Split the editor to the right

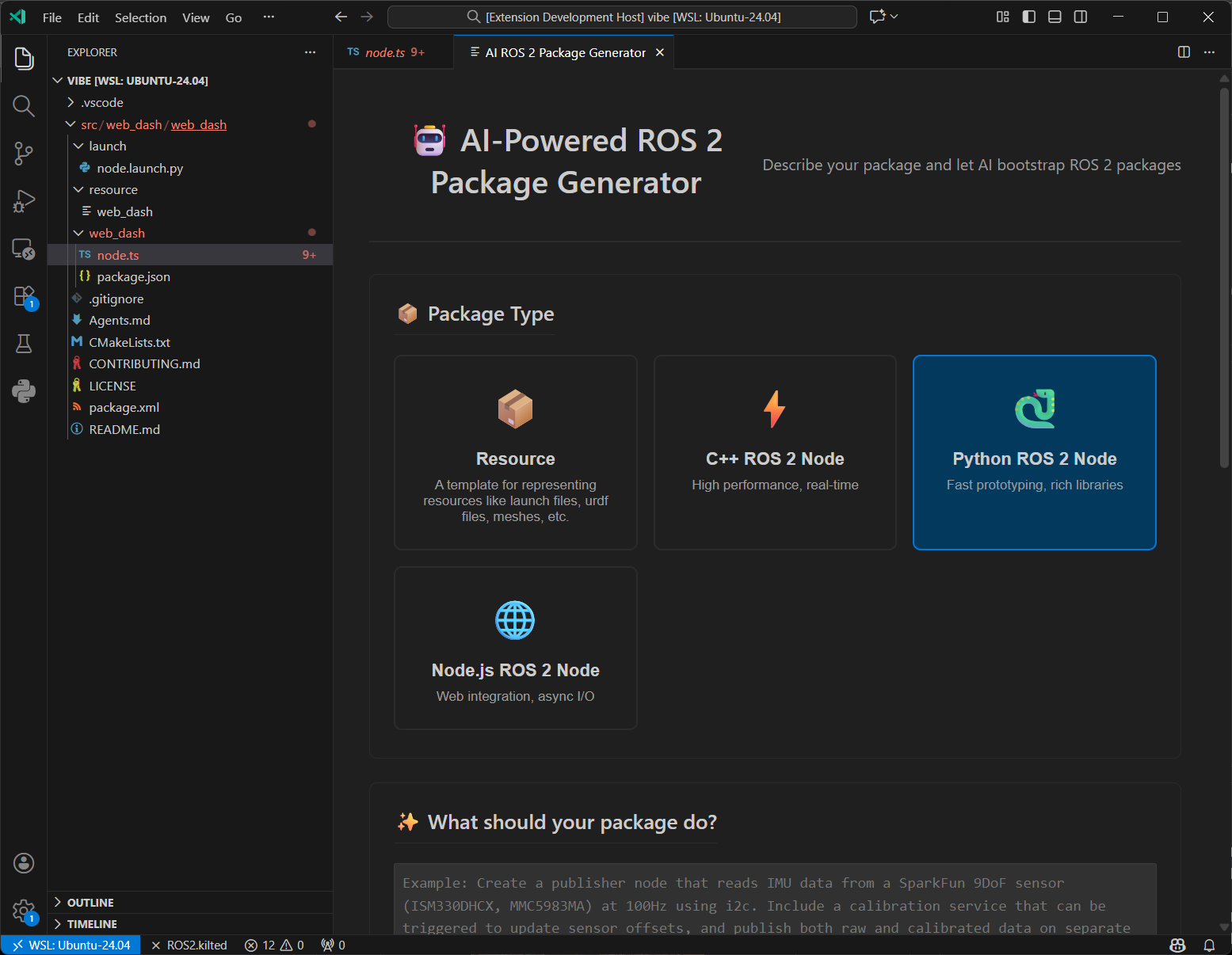pyautogui.click(x=1184, y=52)
